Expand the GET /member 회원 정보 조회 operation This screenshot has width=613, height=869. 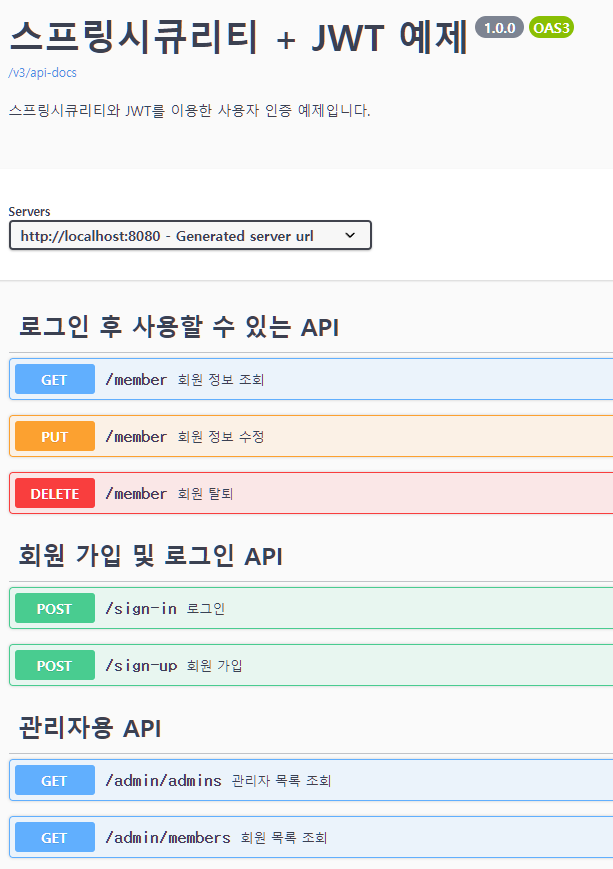[311, 379]
